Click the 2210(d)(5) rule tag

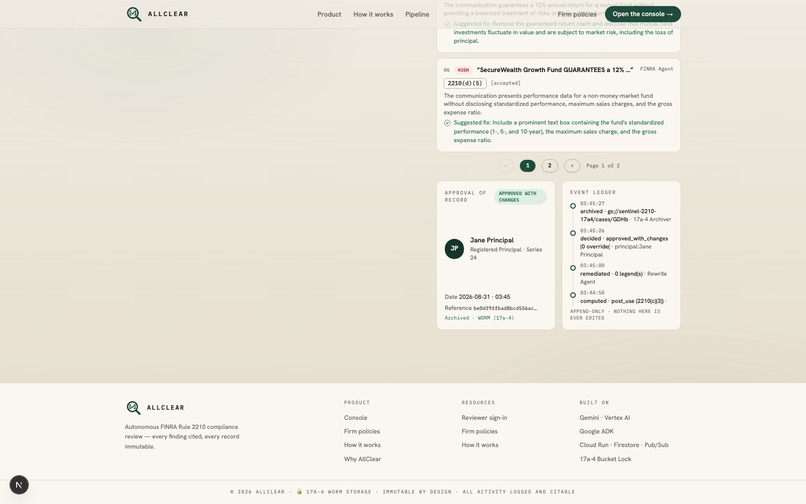point(465,83)
